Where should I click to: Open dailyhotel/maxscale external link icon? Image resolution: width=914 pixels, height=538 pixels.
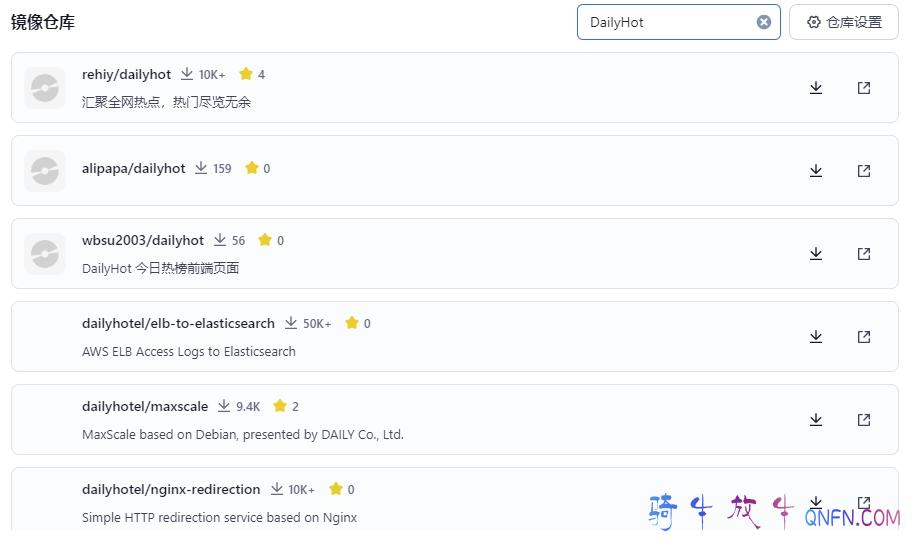pyautogui.click(x=864, y=420)
